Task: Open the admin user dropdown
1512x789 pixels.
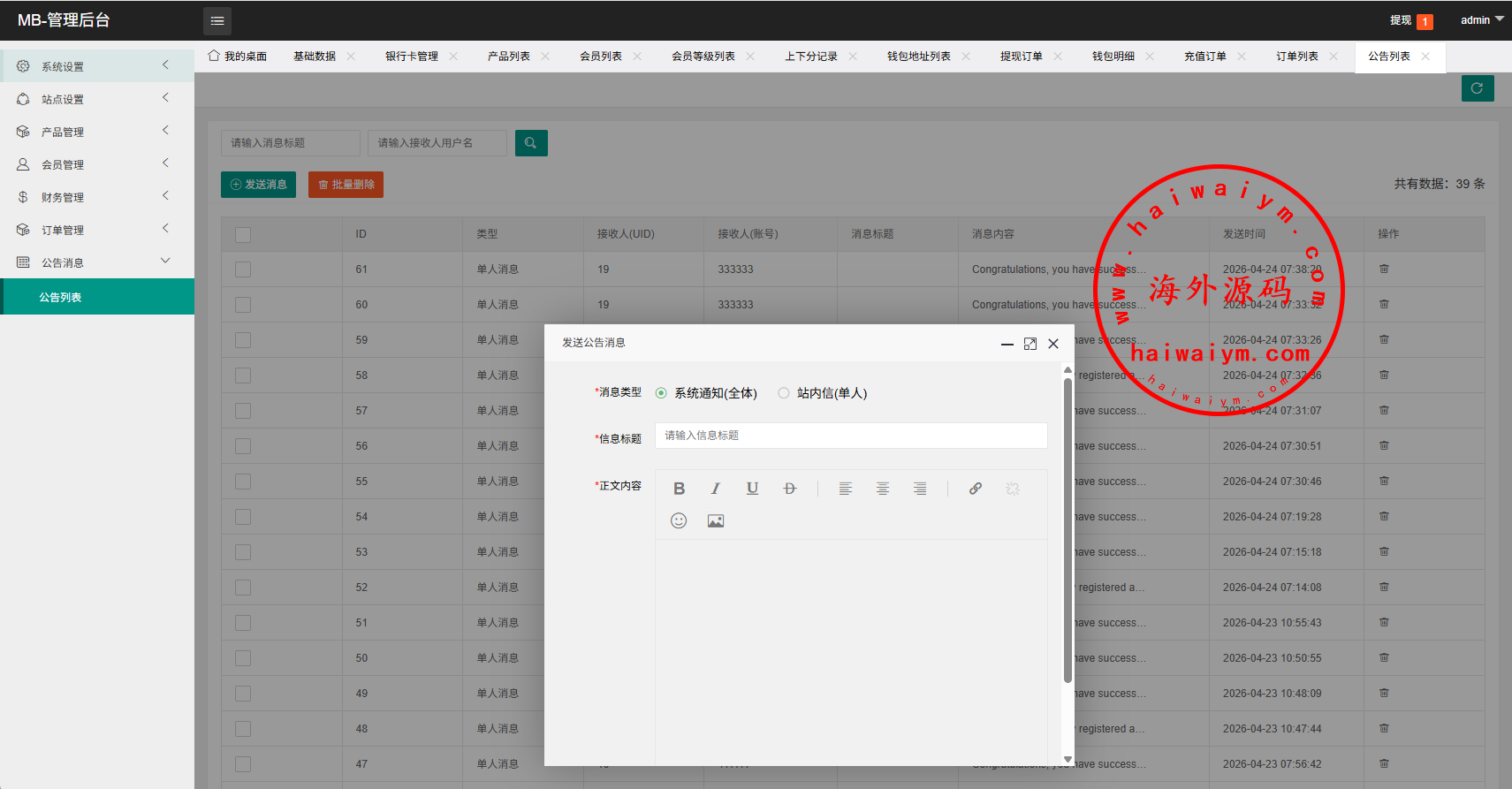Action: pyautogui.click(x=1481, y=20)
